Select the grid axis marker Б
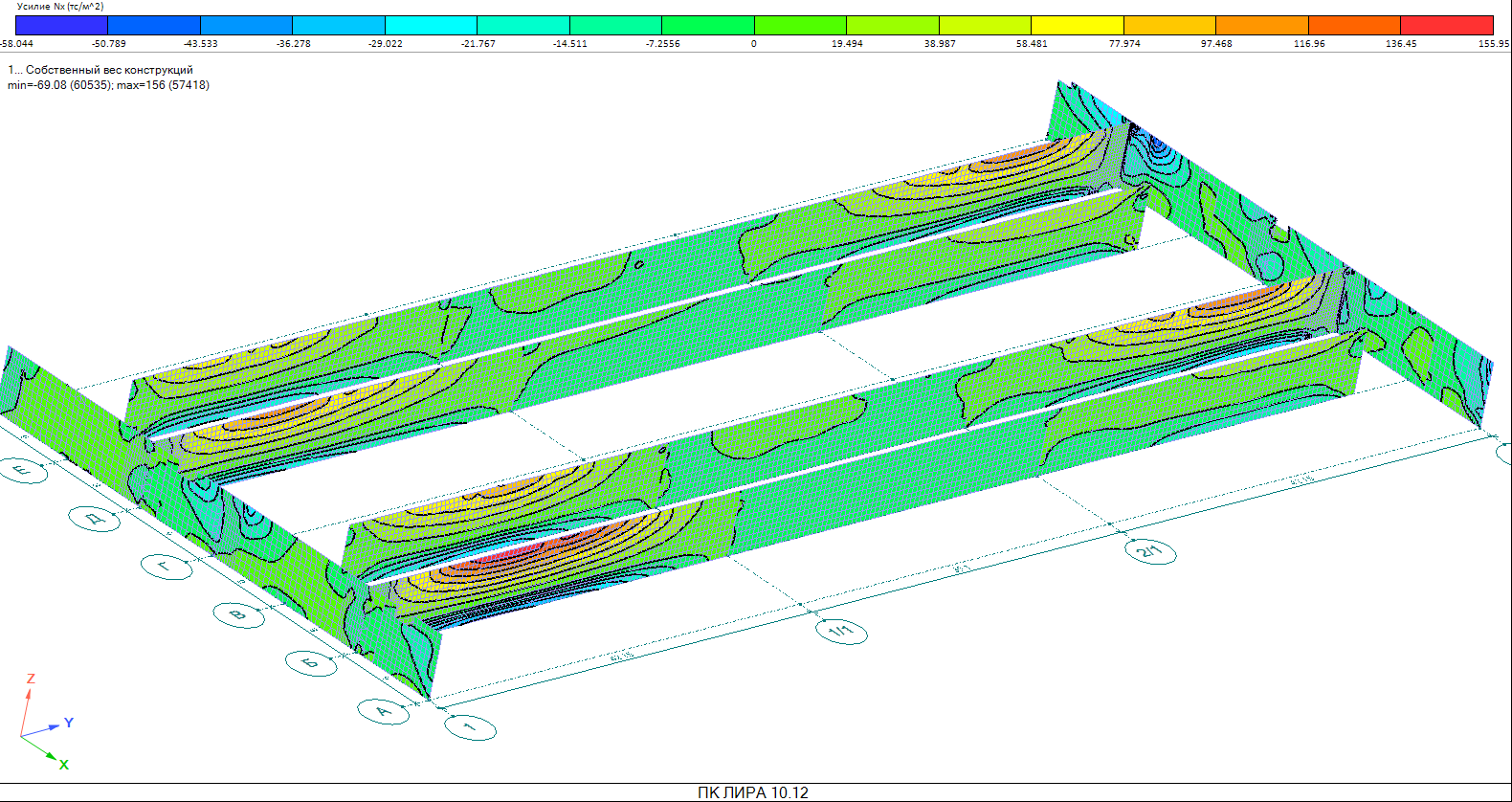This screenshot has height=802, width=1512. (311, 662)
